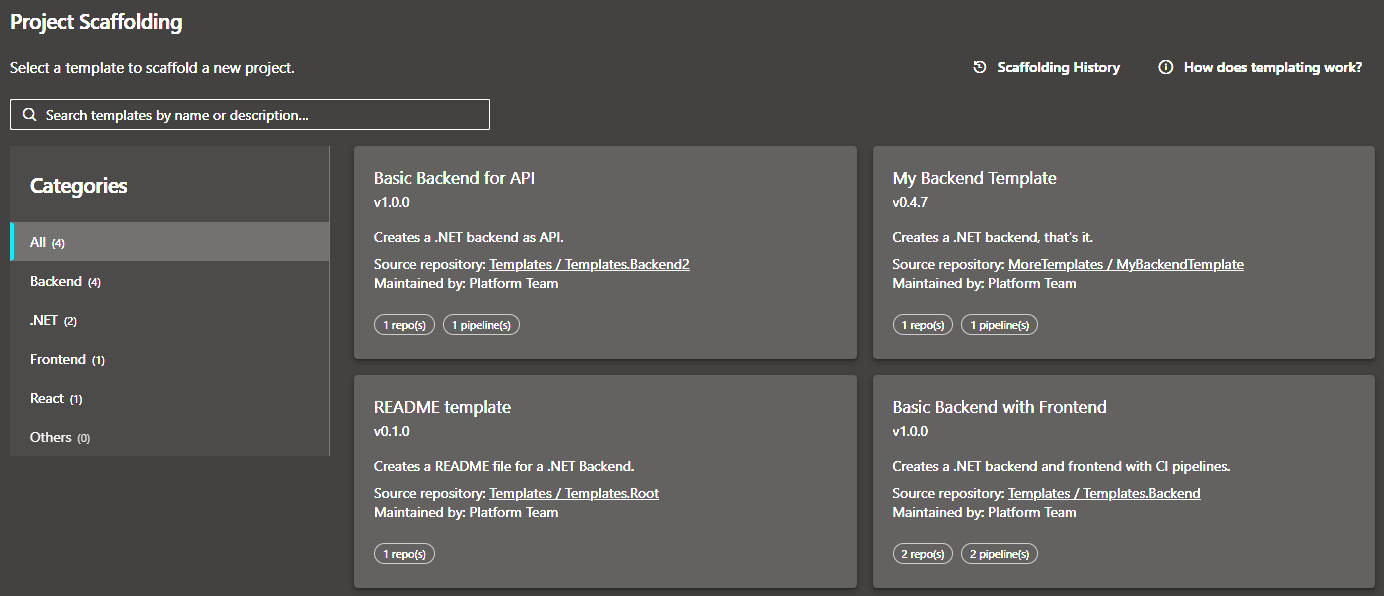The image size is (1384, 596).
Task: Select the Basic Backend with Frontend card title
Action: 1000,407
